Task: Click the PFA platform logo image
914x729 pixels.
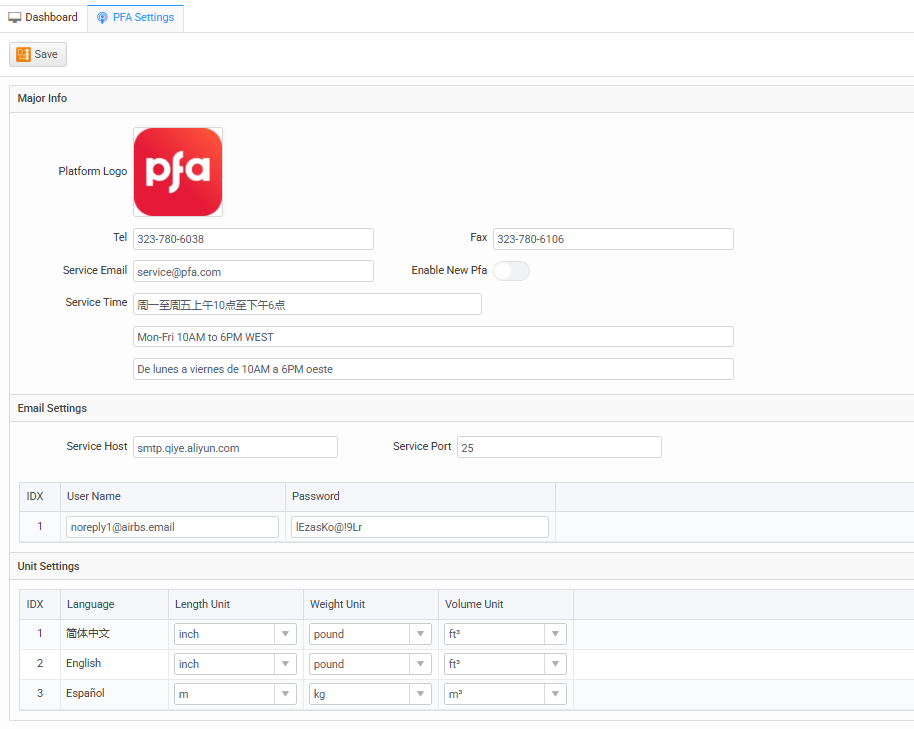Action: pos(178,172)
